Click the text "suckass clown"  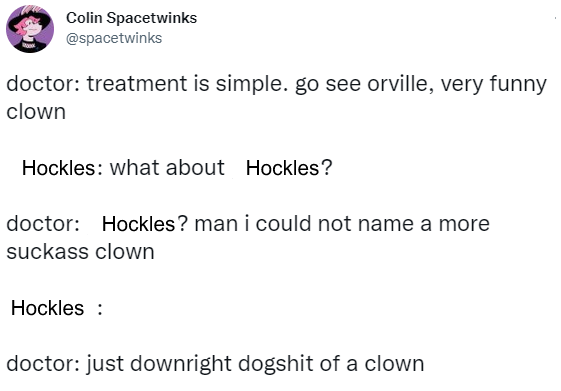pyautogui.click(x=81, y=252)
